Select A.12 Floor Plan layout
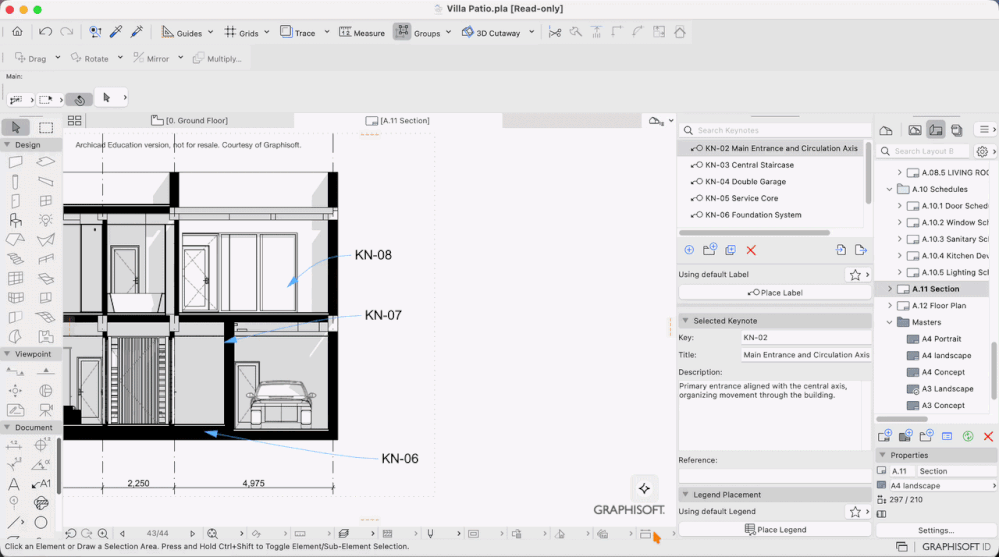The height and width of the screenshot is (557, 999). pos(938,305)
